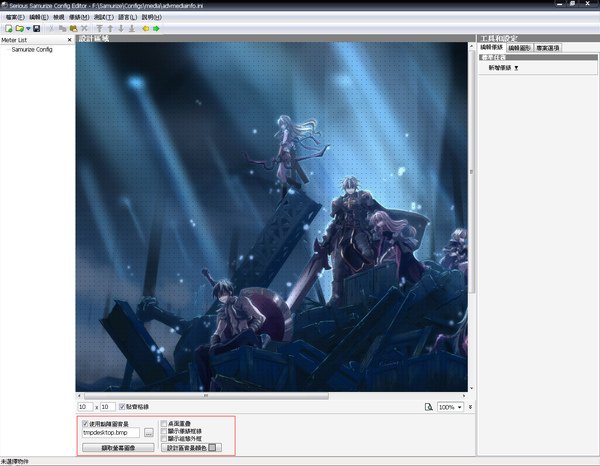Click the 擷取螢幕圖像 capture button

[118, 448]
